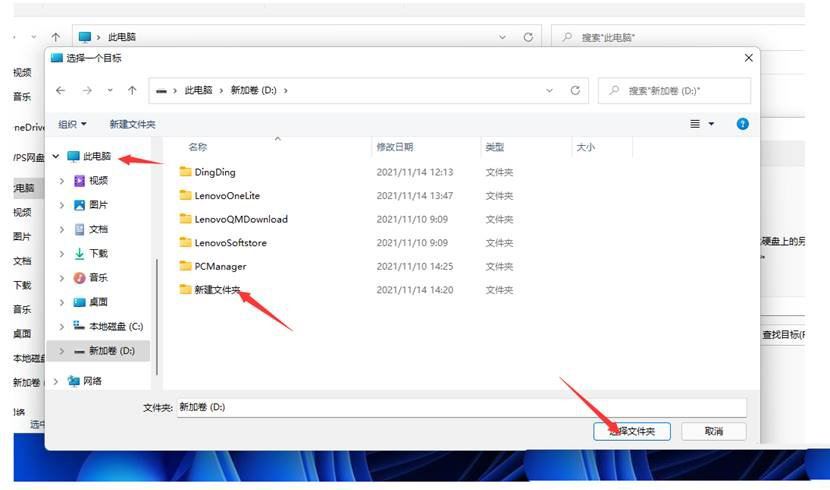The image size is (830, 490).
Task: Select 此电脑 in navigation tree
Action: click(x=97, y=156)
